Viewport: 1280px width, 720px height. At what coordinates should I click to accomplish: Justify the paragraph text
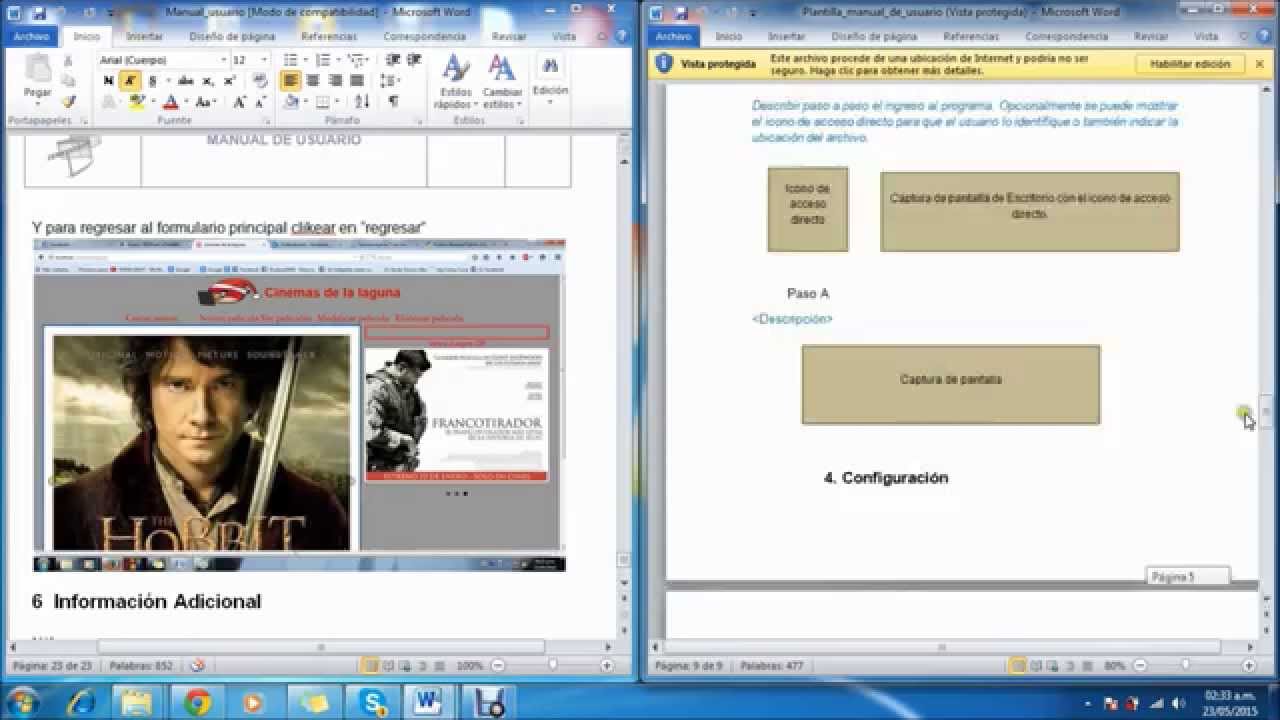tap(357, 81)
